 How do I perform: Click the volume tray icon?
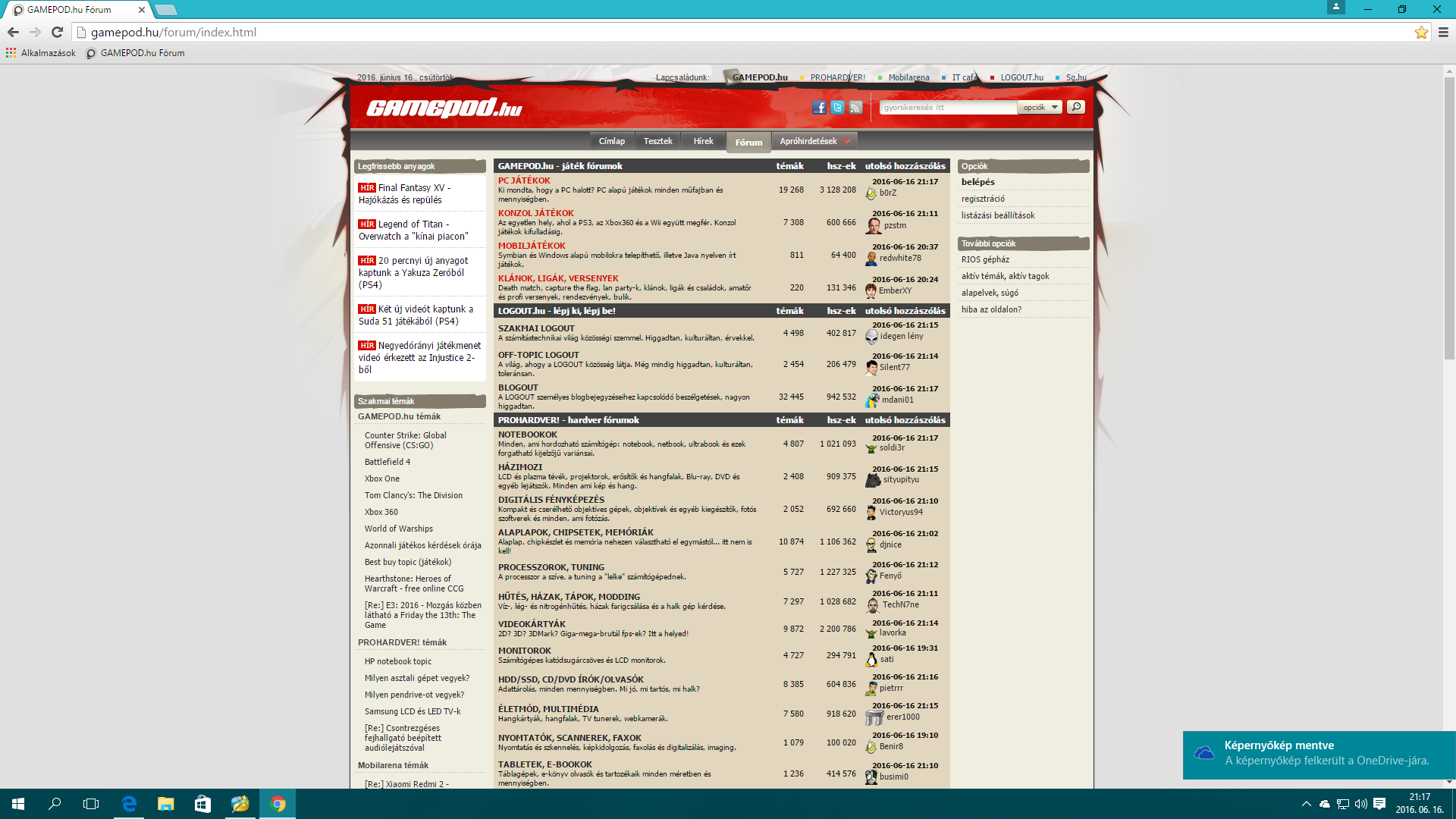(x=1361, y=804)
